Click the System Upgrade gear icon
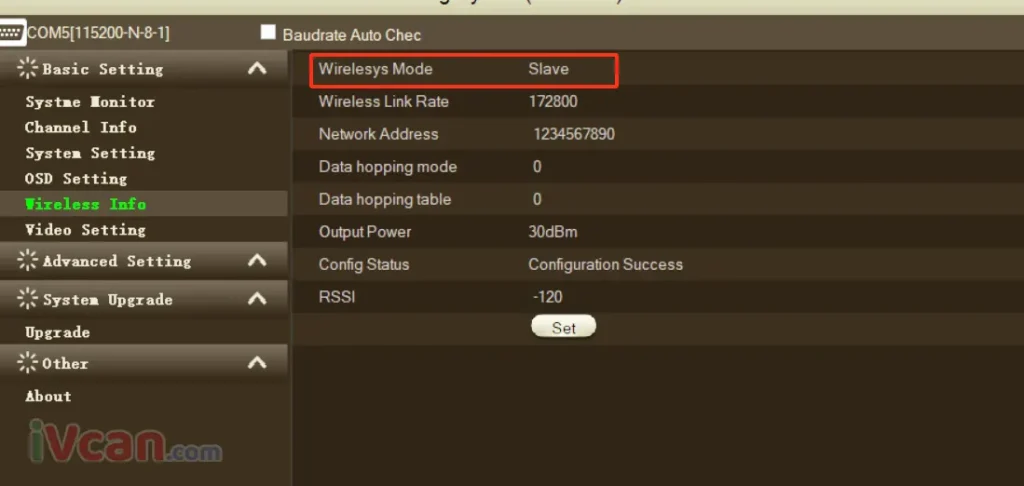This screenshot has height=486, width=1024. coord(28,299)
